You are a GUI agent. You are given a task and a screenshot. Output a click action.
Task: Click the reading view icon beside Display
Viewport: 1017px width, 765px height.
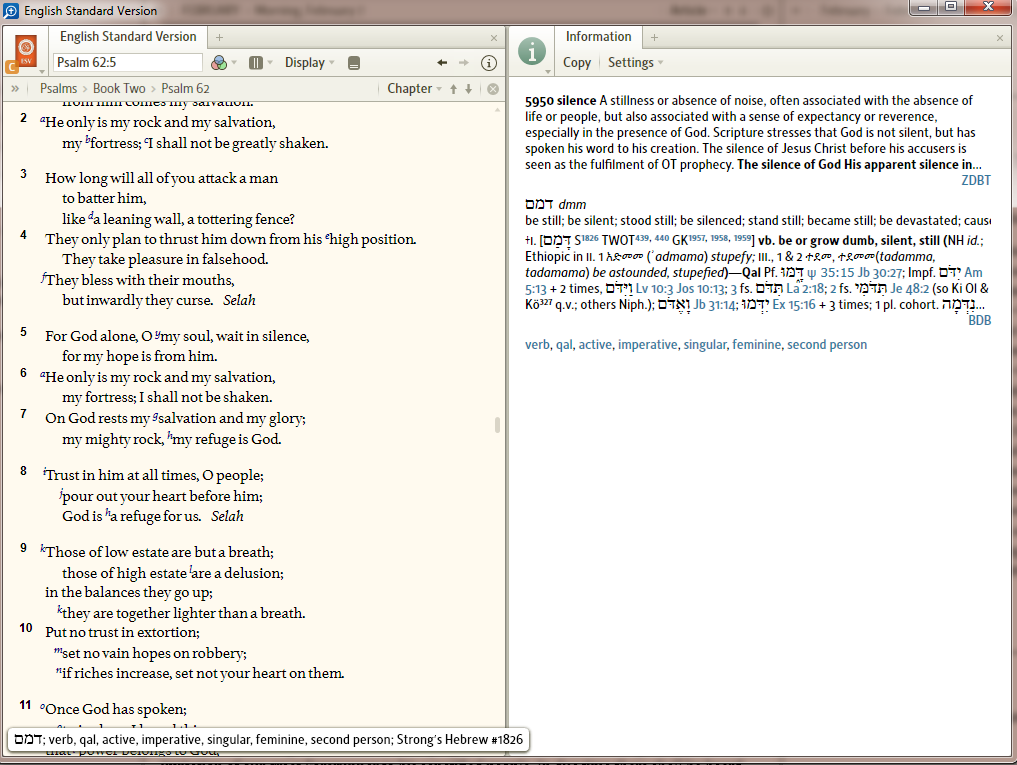[x=353, y=63]
